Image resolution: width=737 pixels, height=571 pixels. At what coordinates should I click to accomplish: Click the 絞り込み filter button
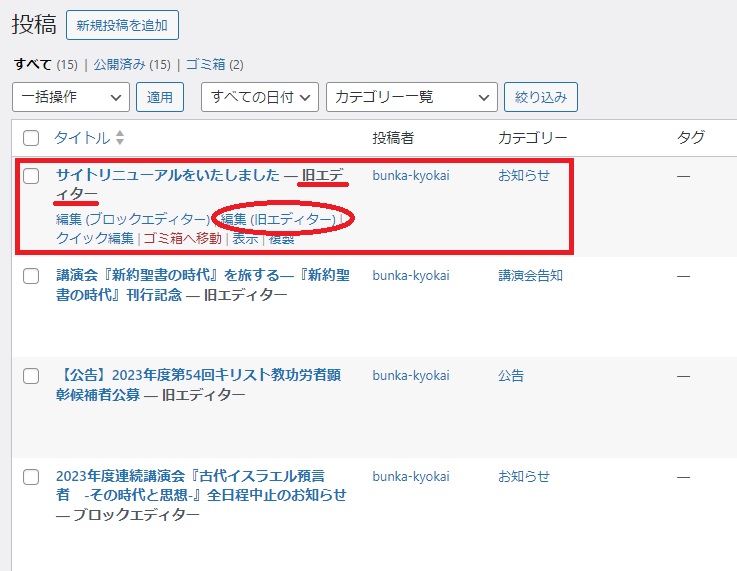tap(540, 97)
